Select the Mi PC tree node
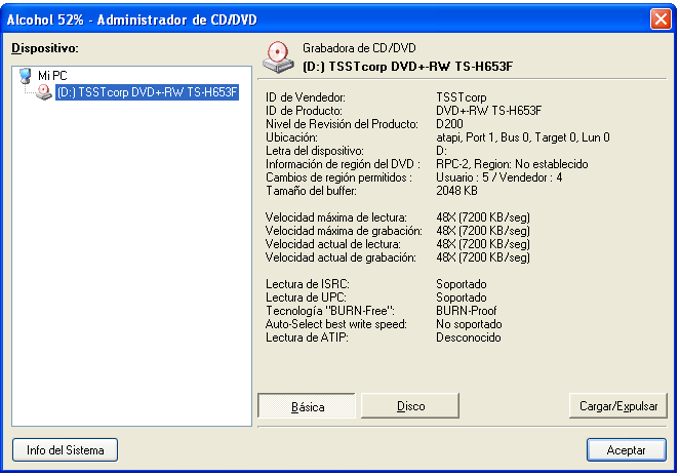Image resolution: width=680 pixels, height=476 pixels. tap(52, 76)
